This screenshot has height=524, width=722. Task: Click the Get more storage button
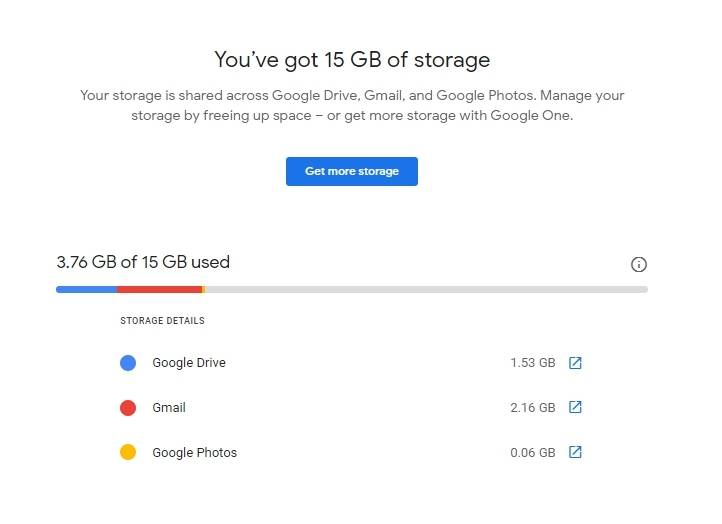pos(351,171)
